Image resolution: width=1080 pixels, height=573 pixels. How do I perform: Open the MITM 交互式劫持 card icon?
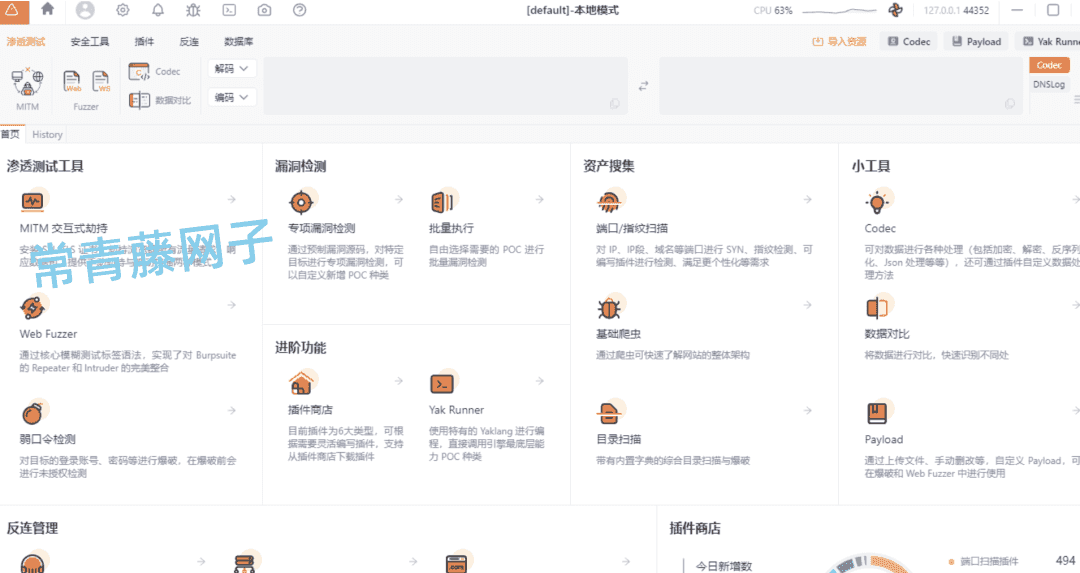[32, 200]
